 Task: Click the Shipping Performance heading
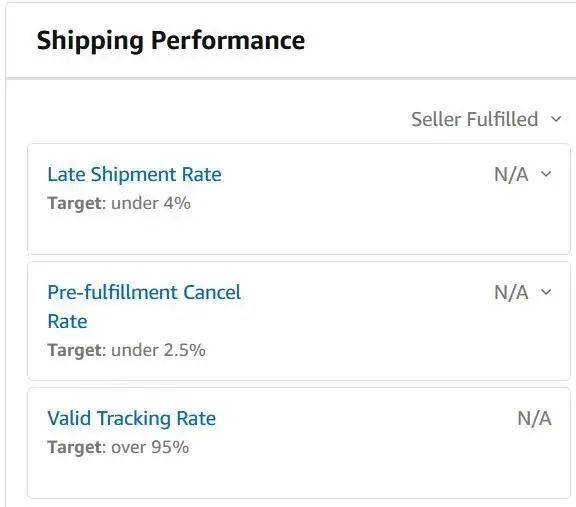171,40
